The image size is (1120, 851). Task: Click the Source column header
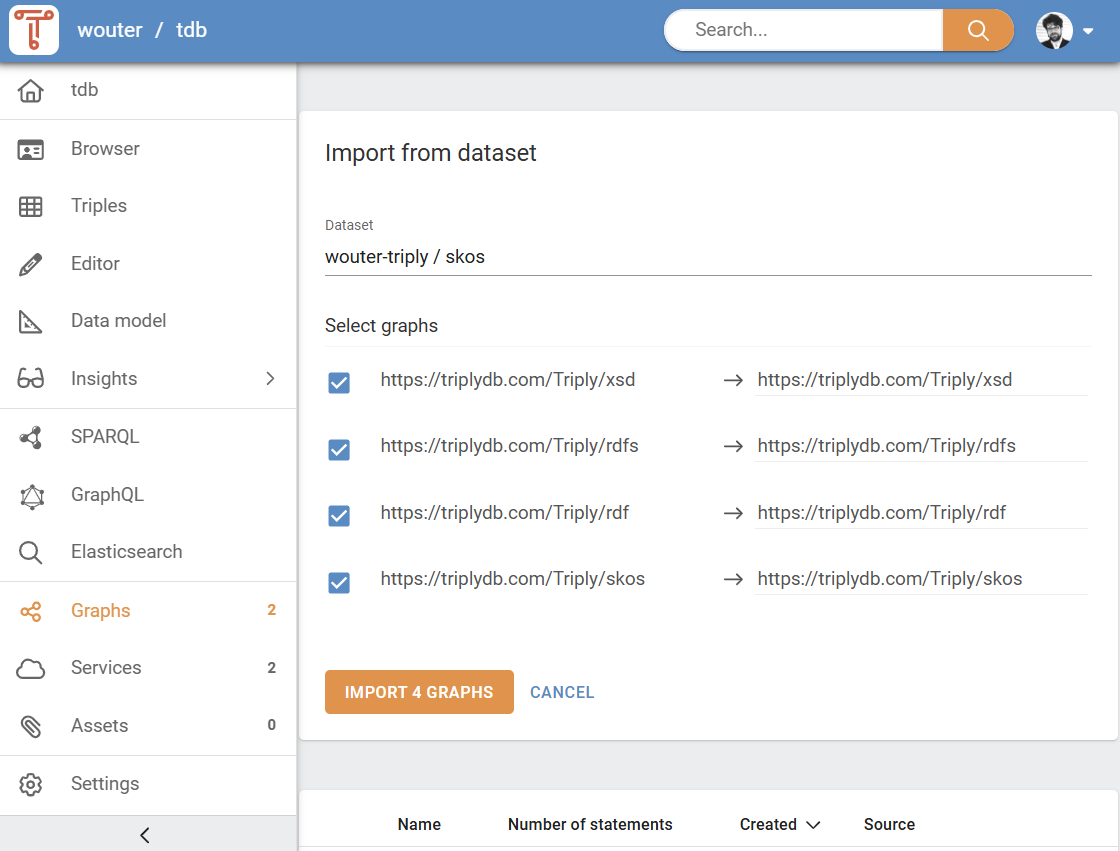click(889, 825)
